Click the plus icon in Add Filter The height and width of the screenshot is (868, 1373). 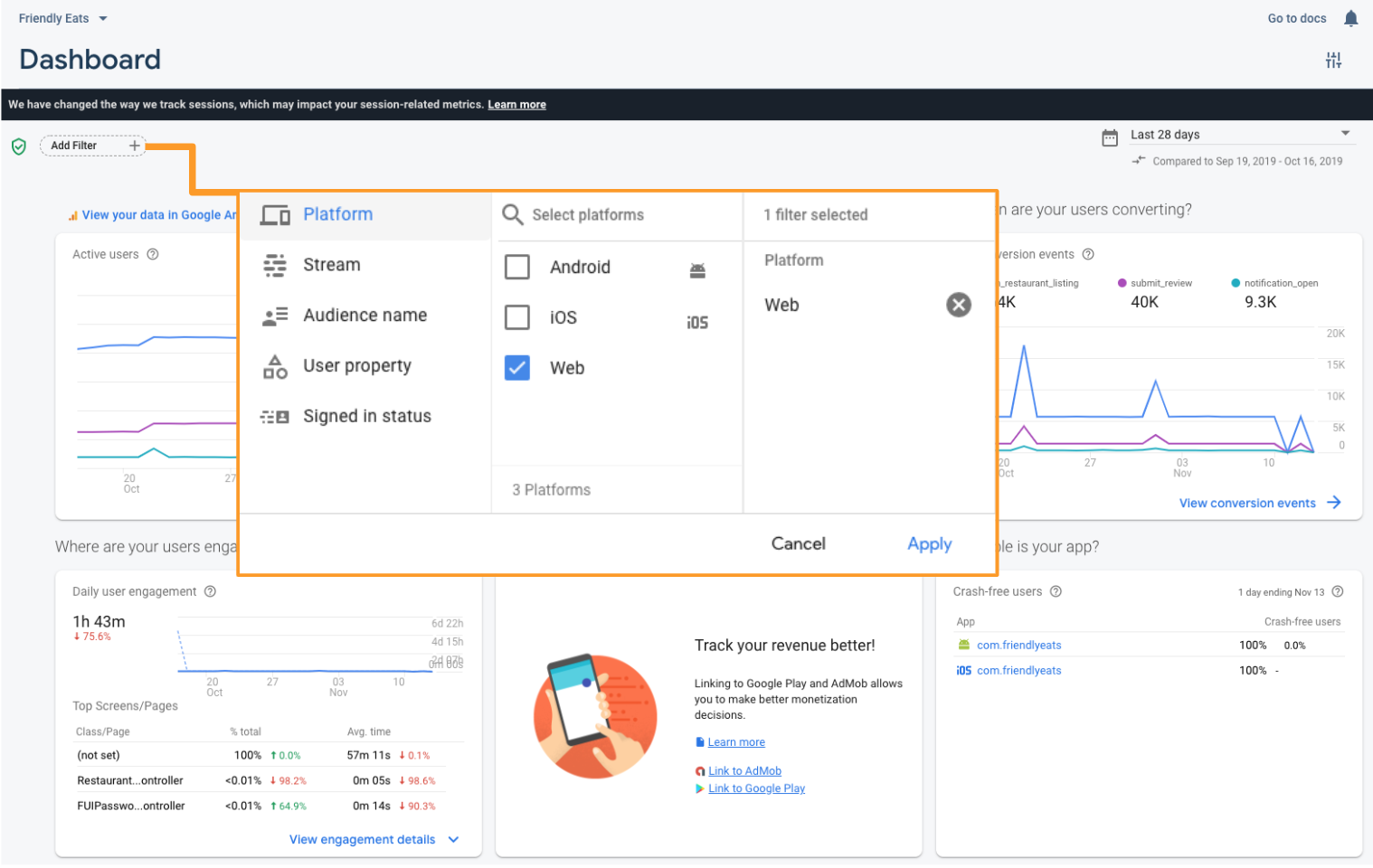click(134, 146)
